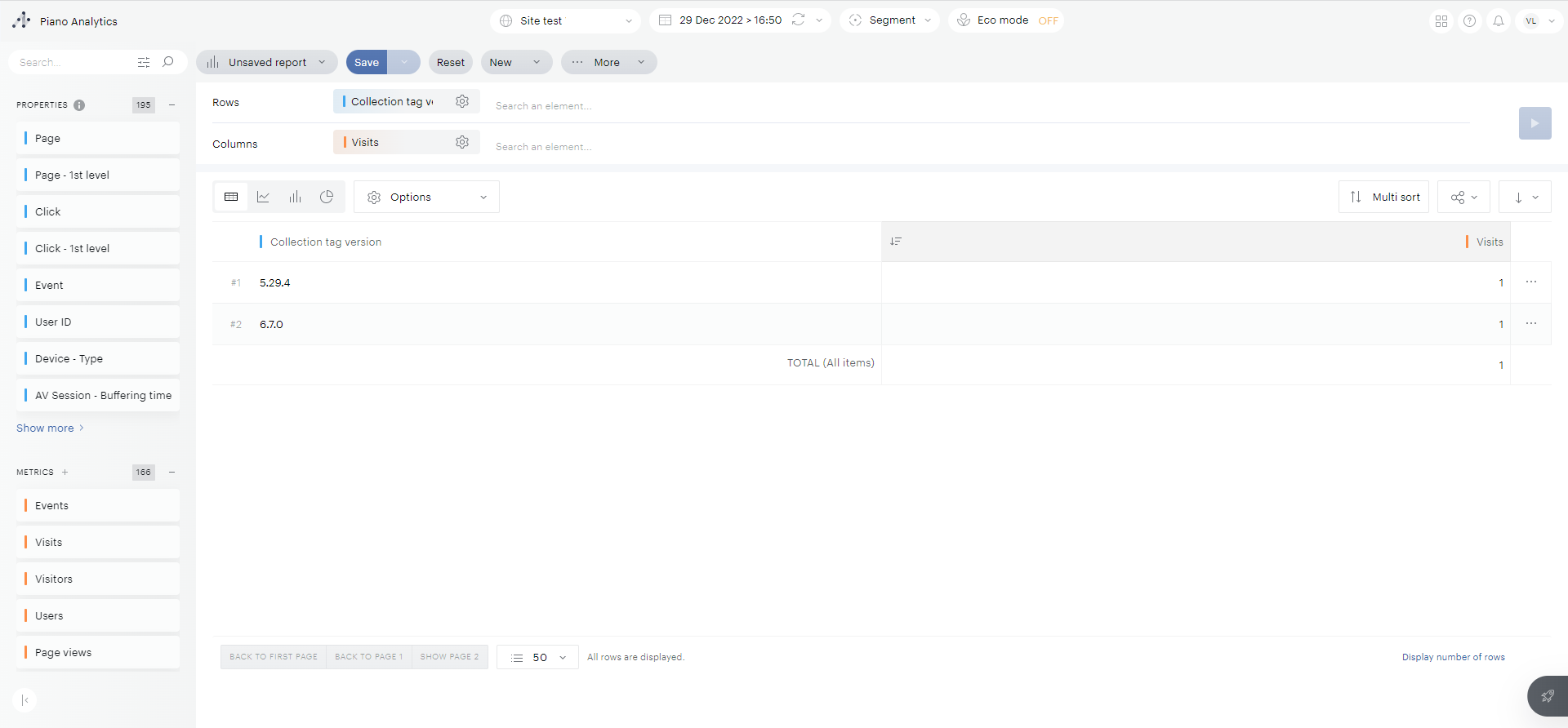
Task: Expand the Options dropdown
Action: [426, 197]
